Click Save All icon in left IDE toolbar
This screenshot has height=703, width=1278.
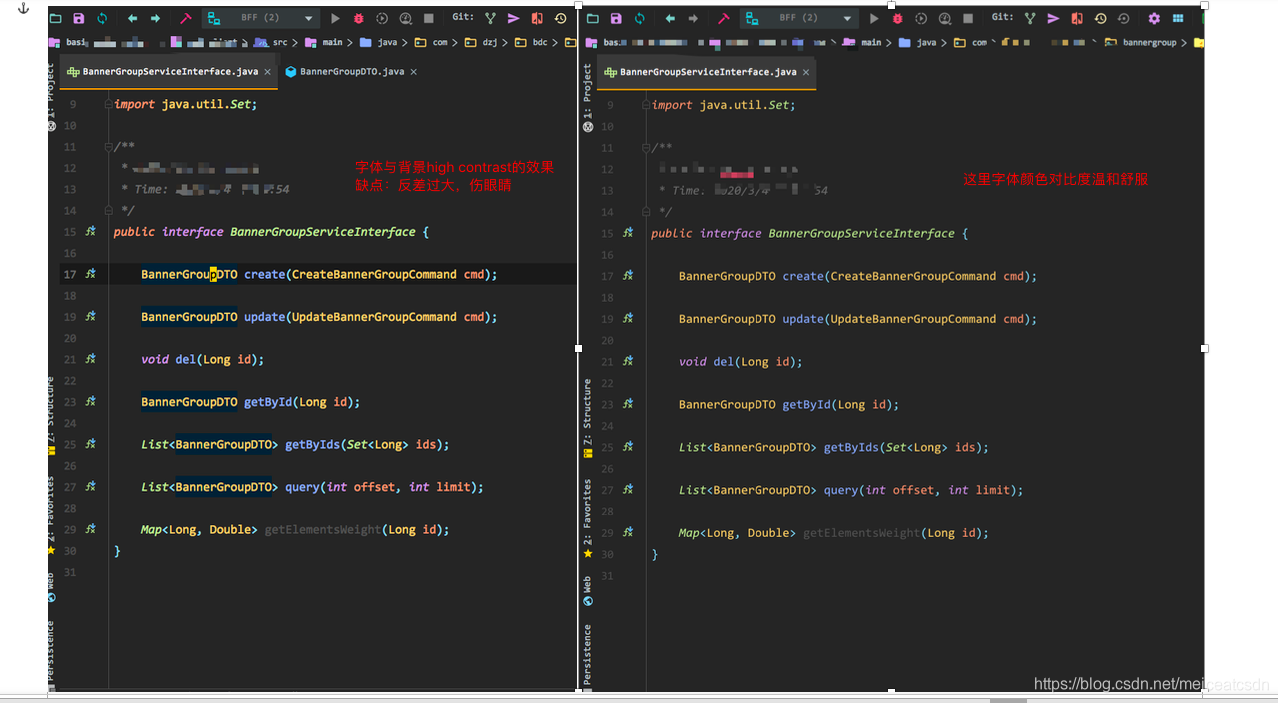(78, 18)
